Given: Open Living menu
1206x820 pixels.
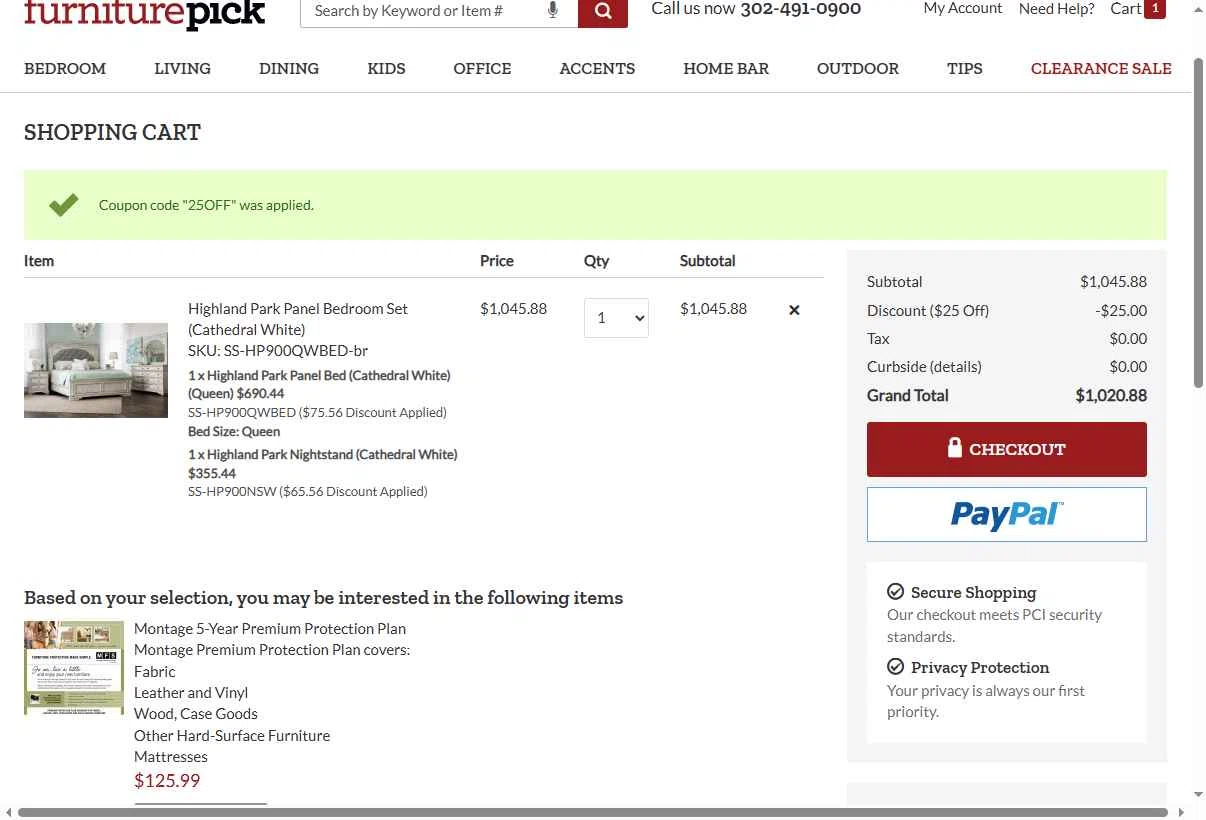Looking at the screenshot, I should click(x=182, y=69).
